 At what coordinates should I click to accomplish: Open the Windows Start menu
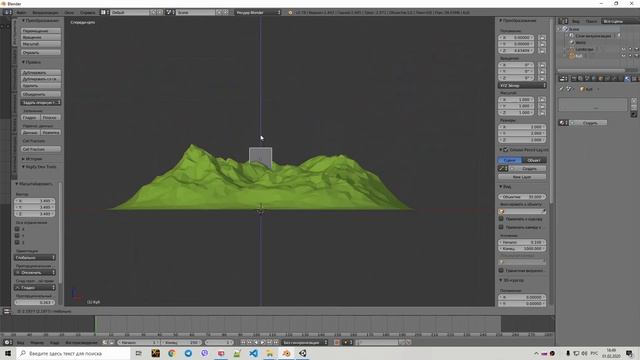[8, 353]
